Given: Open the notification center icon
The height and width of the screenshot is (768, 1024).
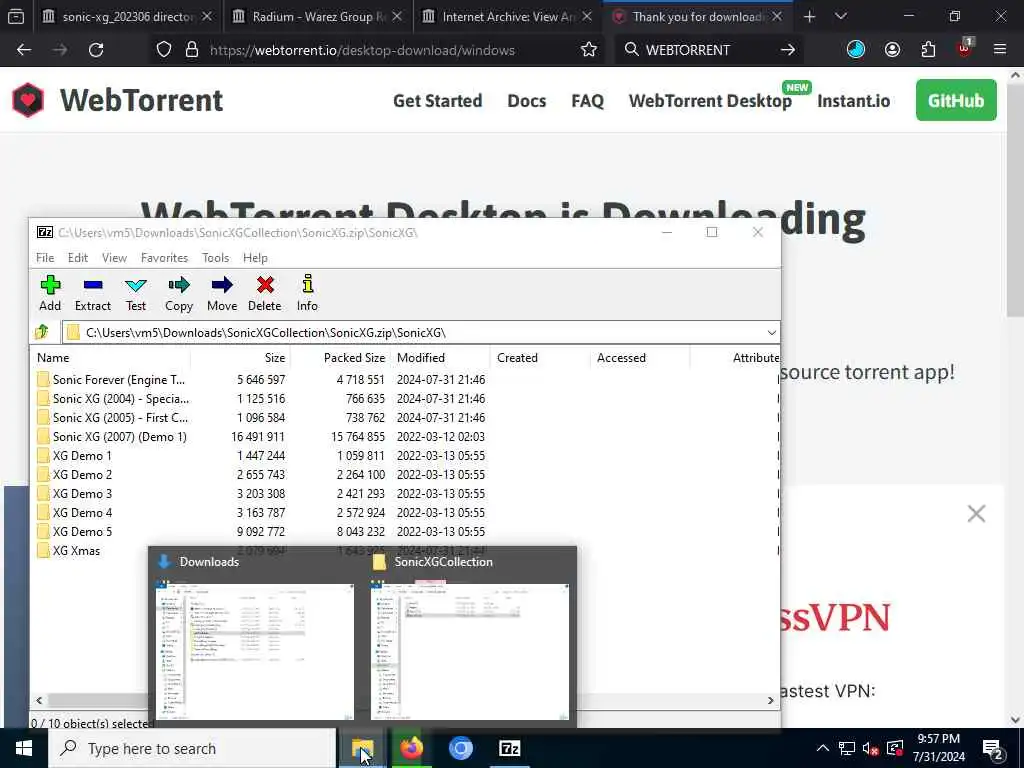Looking at the screenshot, I should 993,748.
